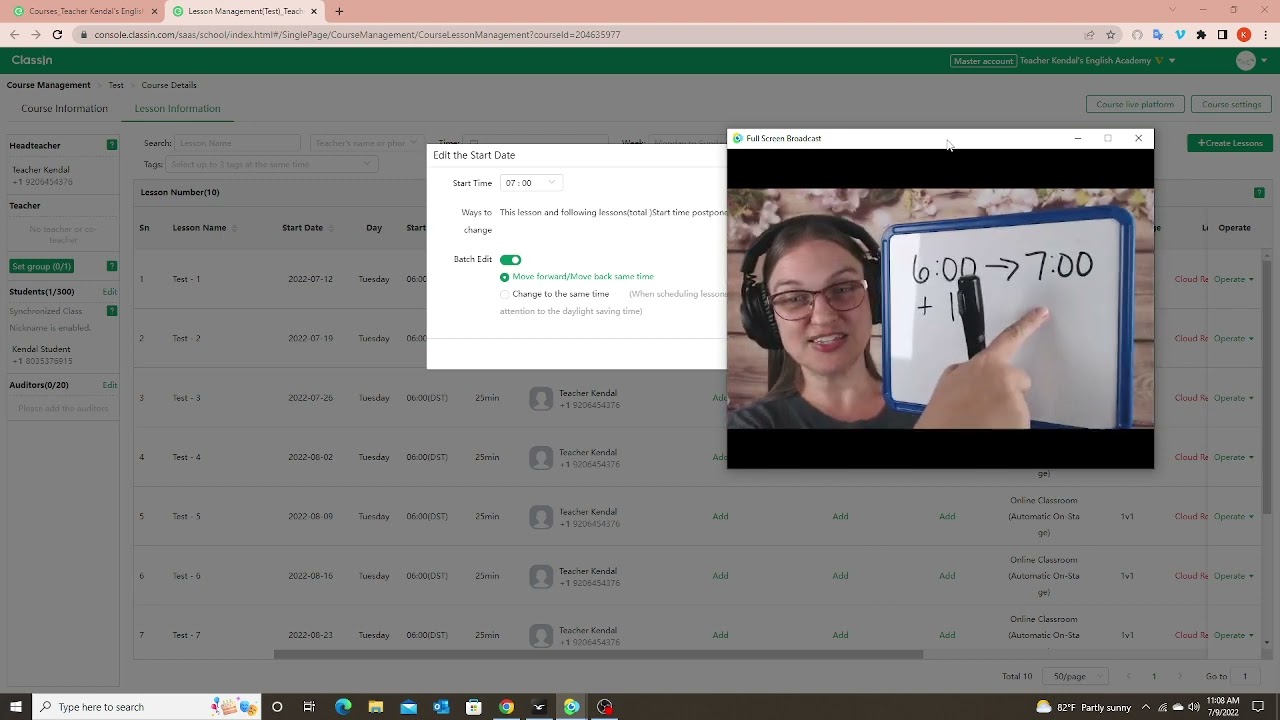Open a new browser tab with plus icon
Viewport: 1280px width, 720px height.
(x=339, y=11)
